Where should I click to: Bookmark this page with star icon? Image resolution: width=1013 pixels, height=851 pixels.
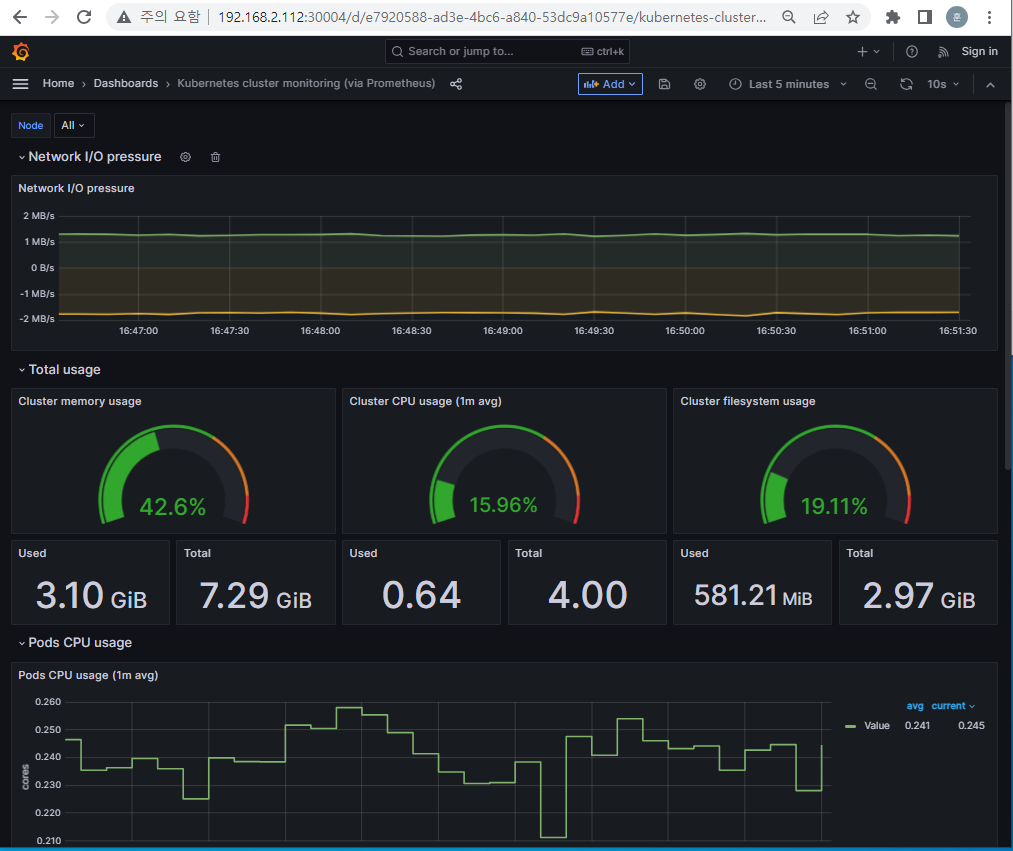pos(853,17)
